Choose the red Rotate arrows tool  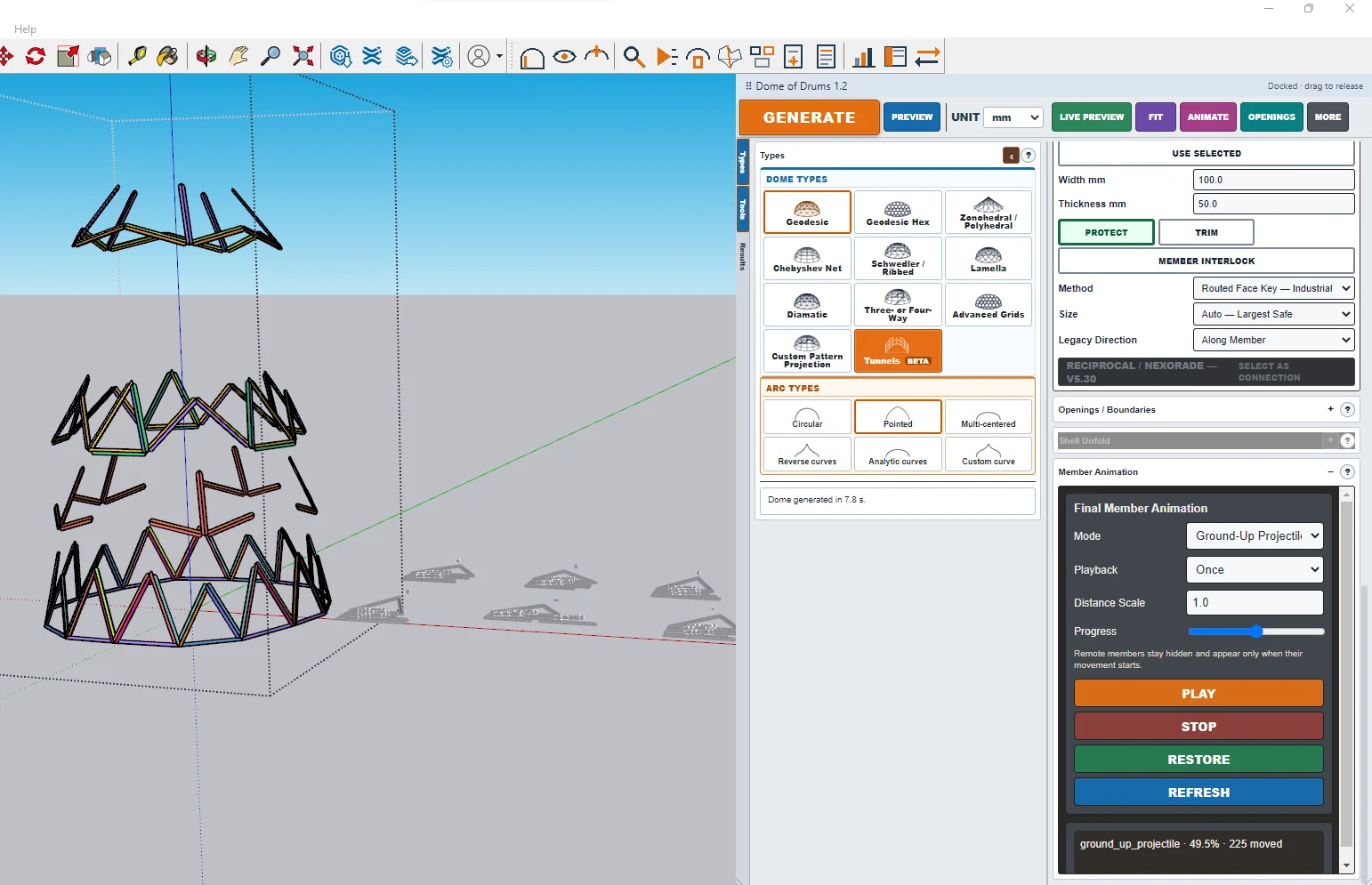pyautogui.click(x=36, y=57)
